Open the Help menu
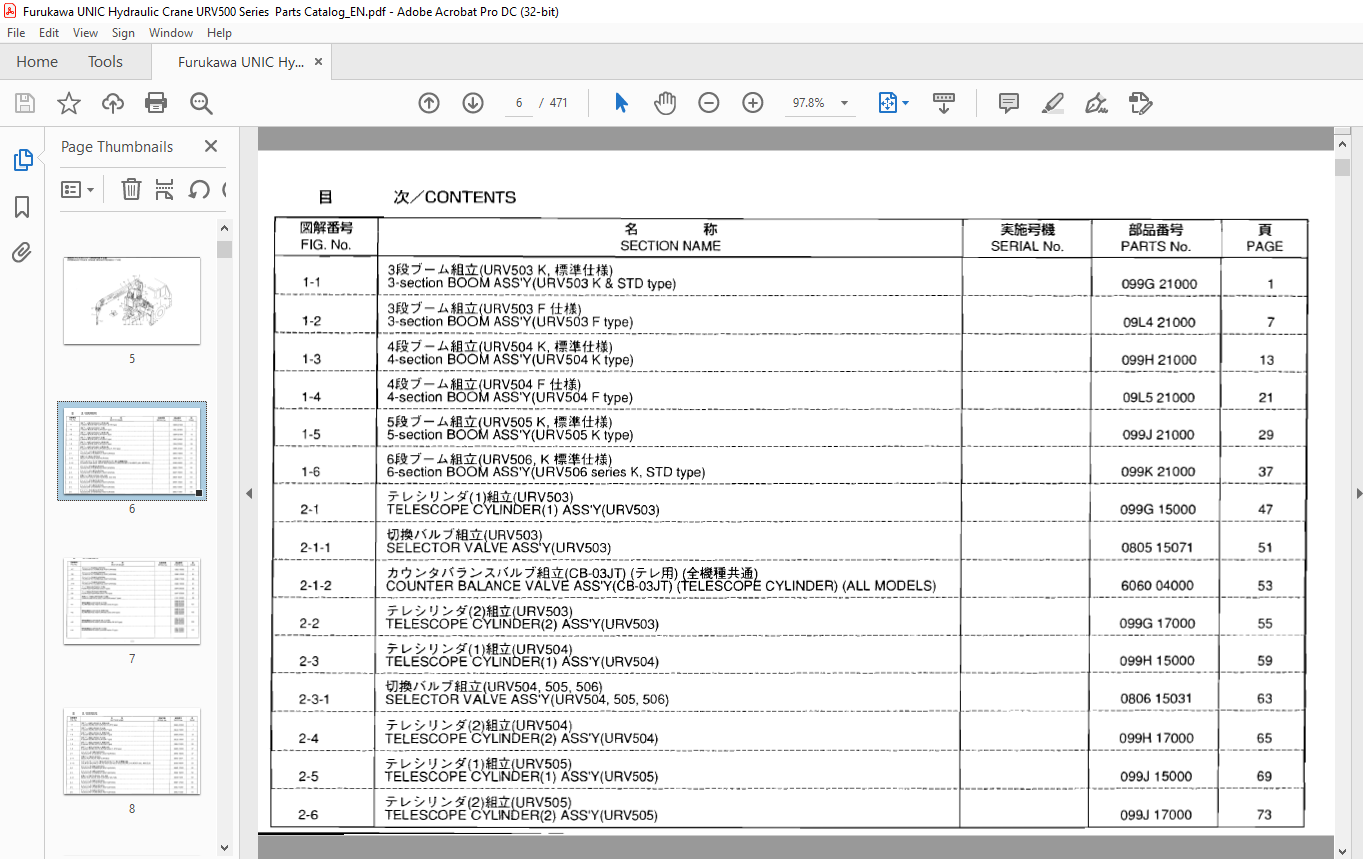The height and width of the screenshot is (859, 1363). [x=219, y=33]
